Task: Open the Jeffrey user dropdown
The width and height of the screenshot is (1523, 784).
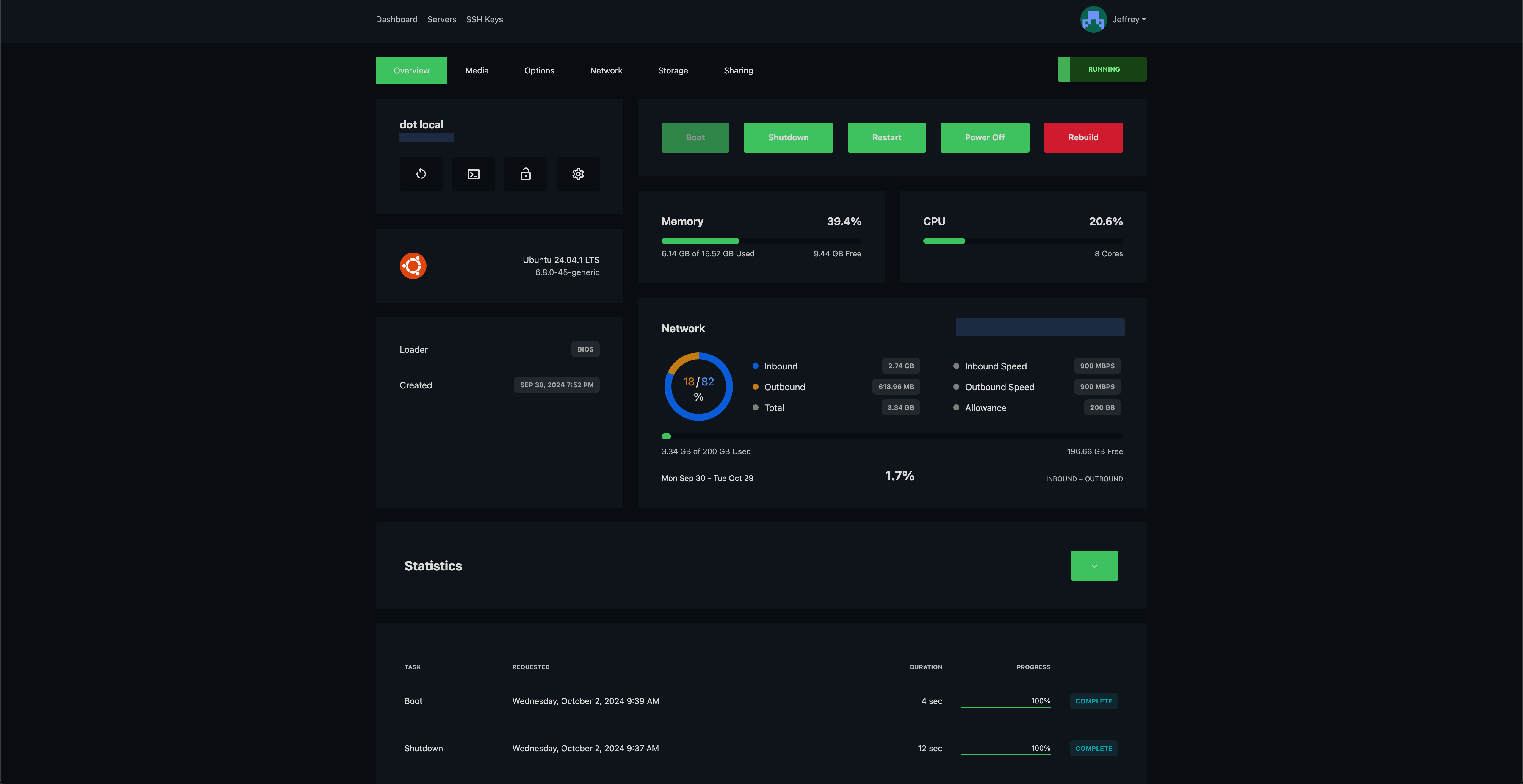Action: [1129, 20]
